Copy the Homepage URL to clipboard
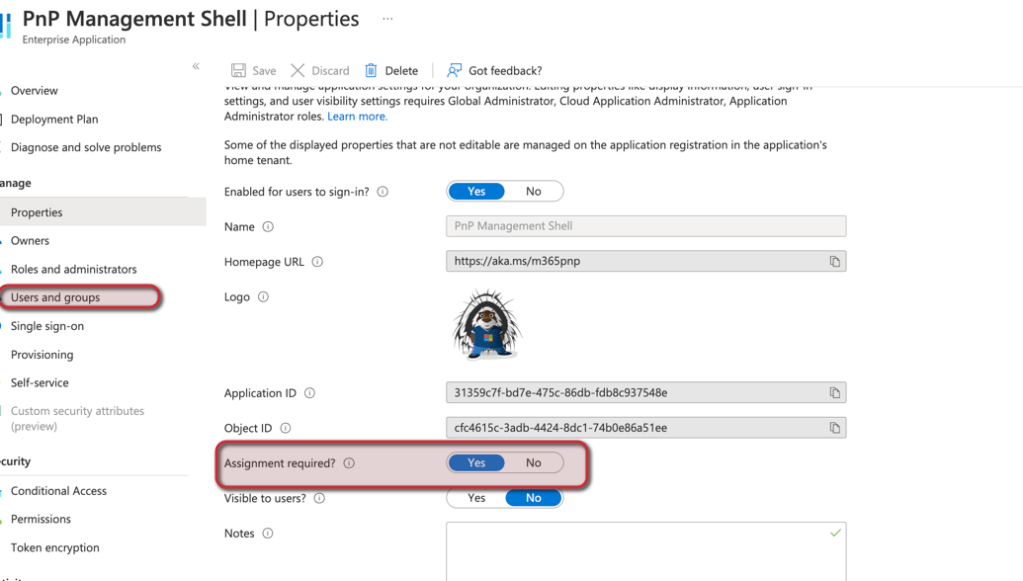The width and height of the screenshot is (1023, 581). pos(834,262)
